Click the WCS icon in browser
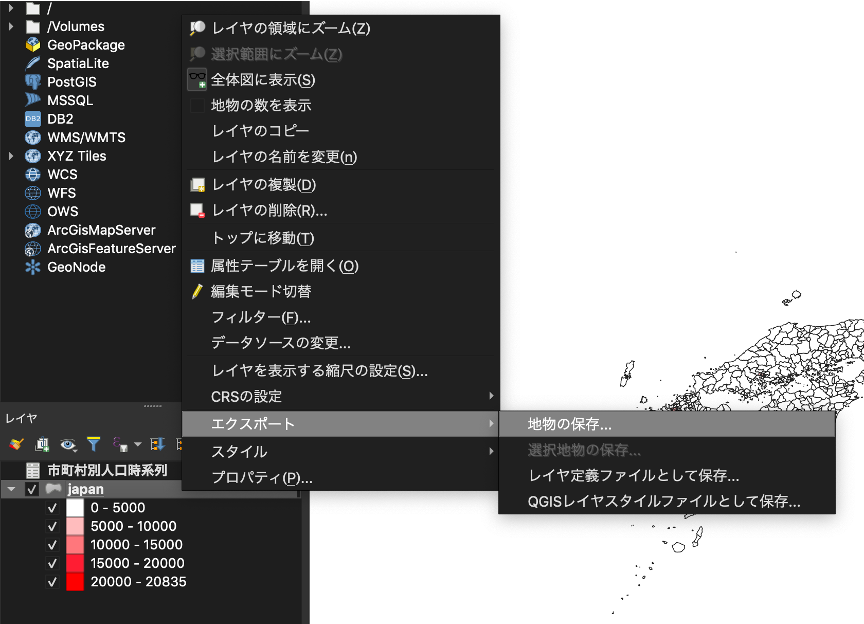This screenshot has height=624, width=864. tap(33, 174)
